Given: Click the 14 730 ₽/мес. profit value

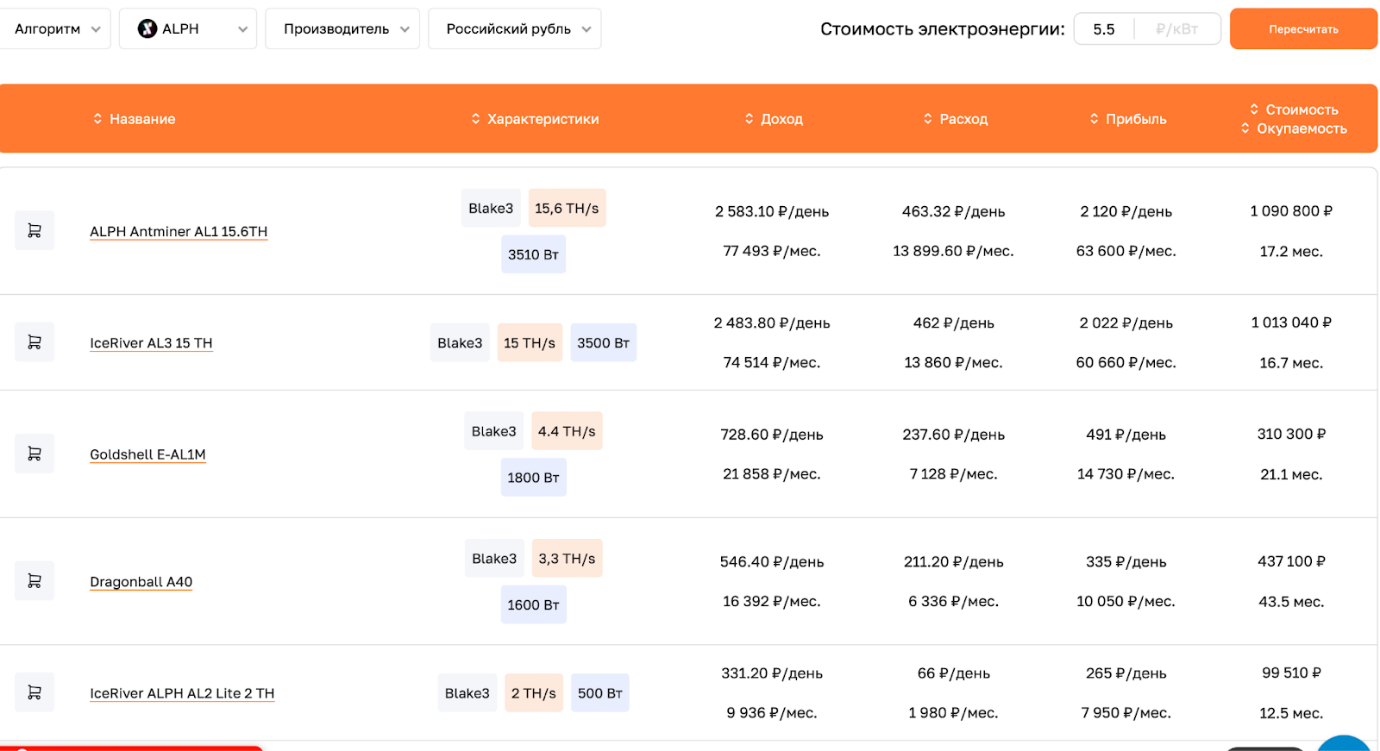Looking at the screenshot, I should (1126, 474).
